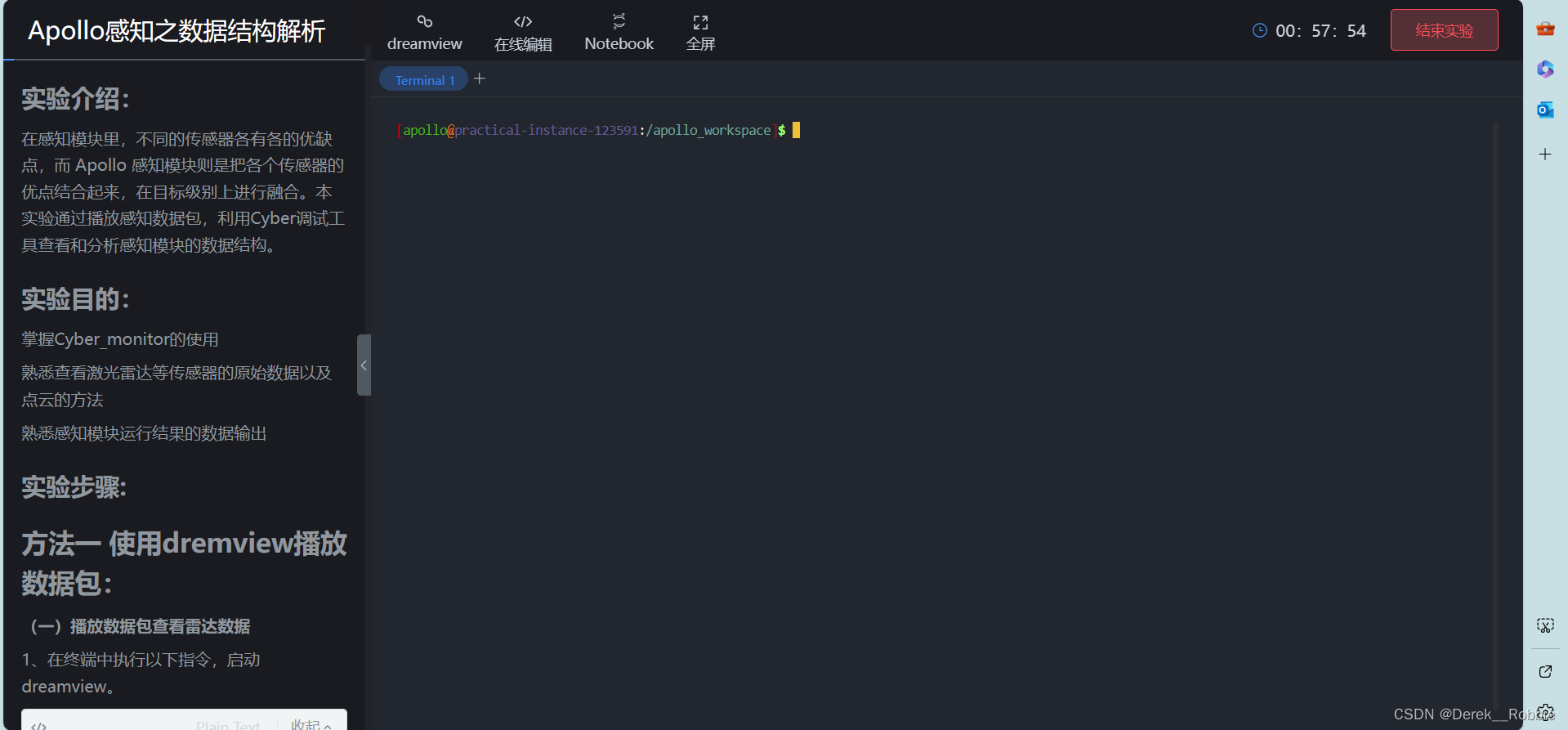Click the 收起 collapse code block toggle
The image size is (1568, 730).
[x=311, y=724]
